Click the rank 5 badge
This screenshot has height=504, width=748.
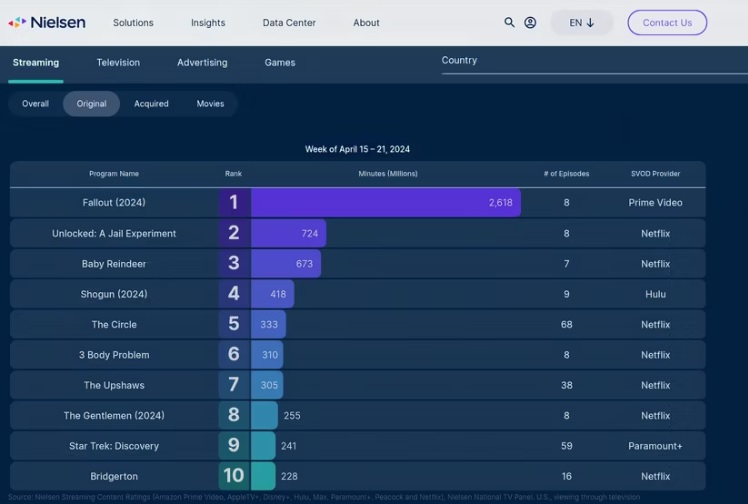[234, 324]
